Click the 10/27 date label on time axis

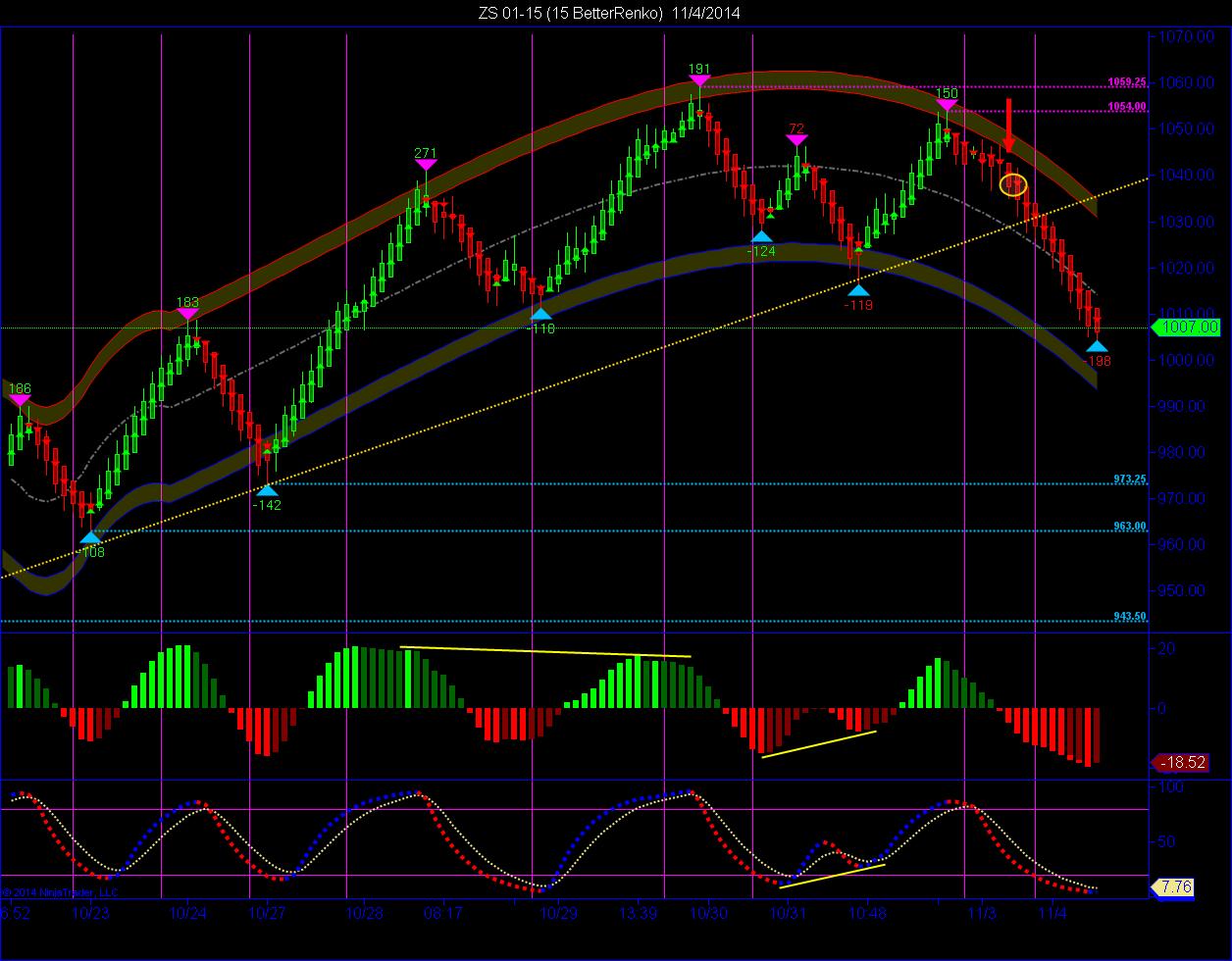tap(268, 913)
